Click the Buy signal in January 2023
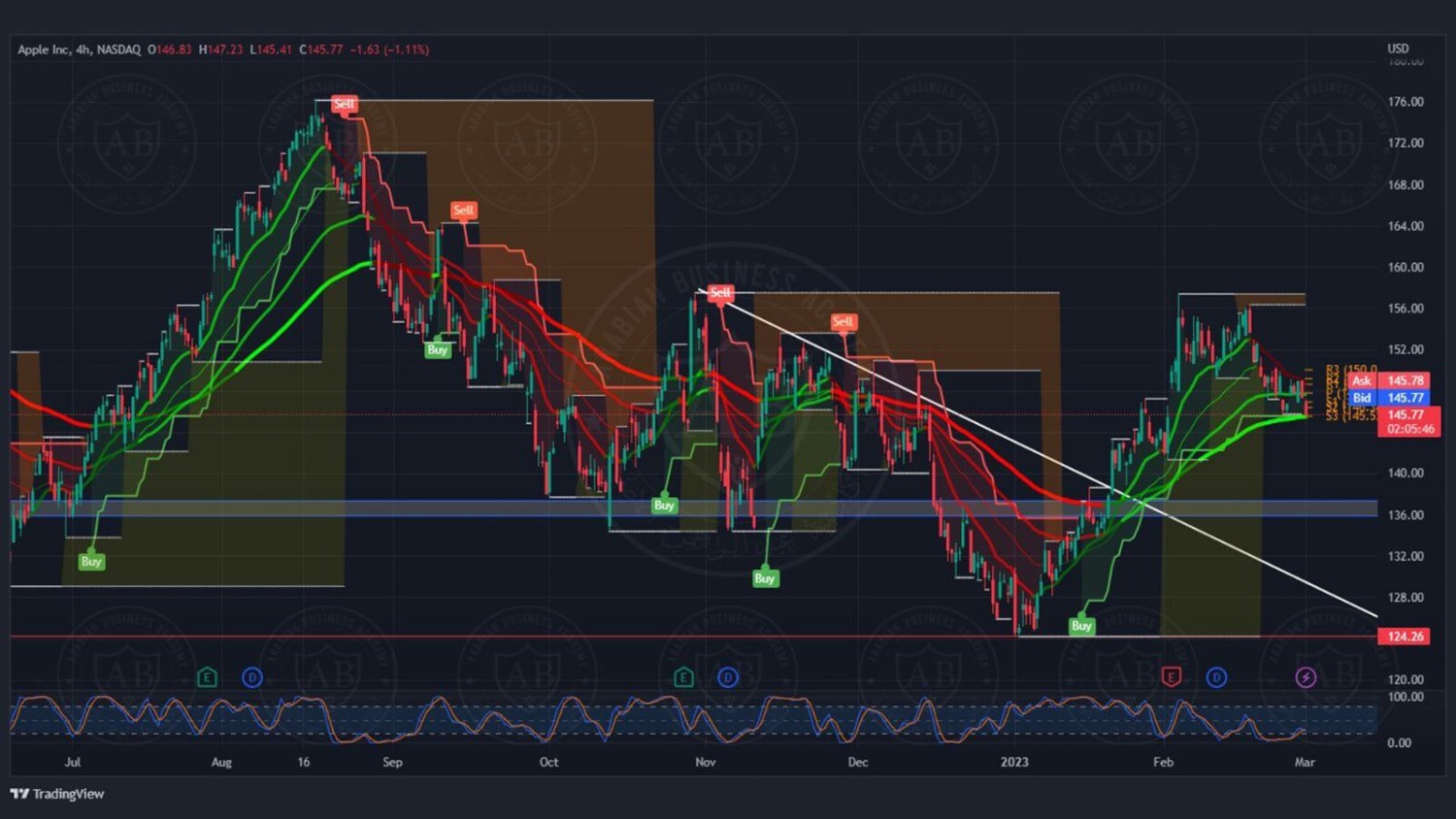 pyautogui.click(x=1081, y=626)
